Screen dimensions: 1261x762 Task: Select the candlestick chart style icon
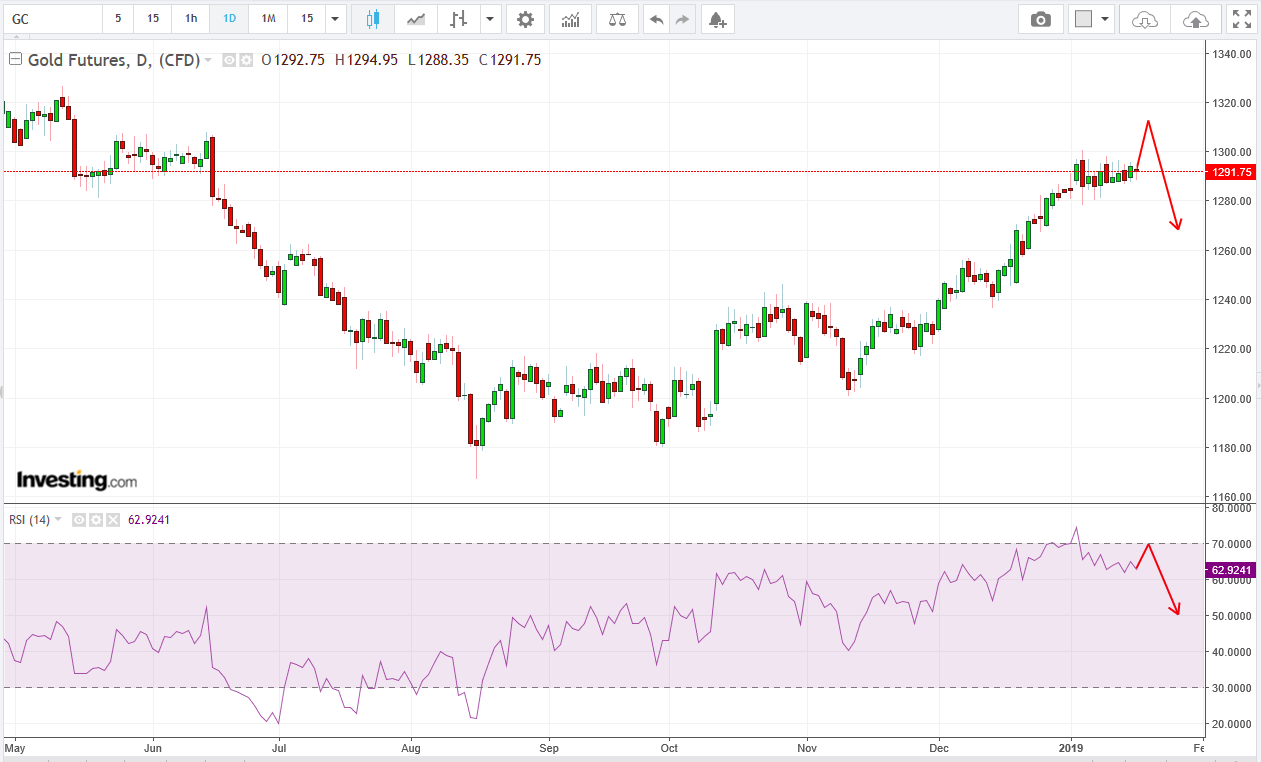pos(373,19)
